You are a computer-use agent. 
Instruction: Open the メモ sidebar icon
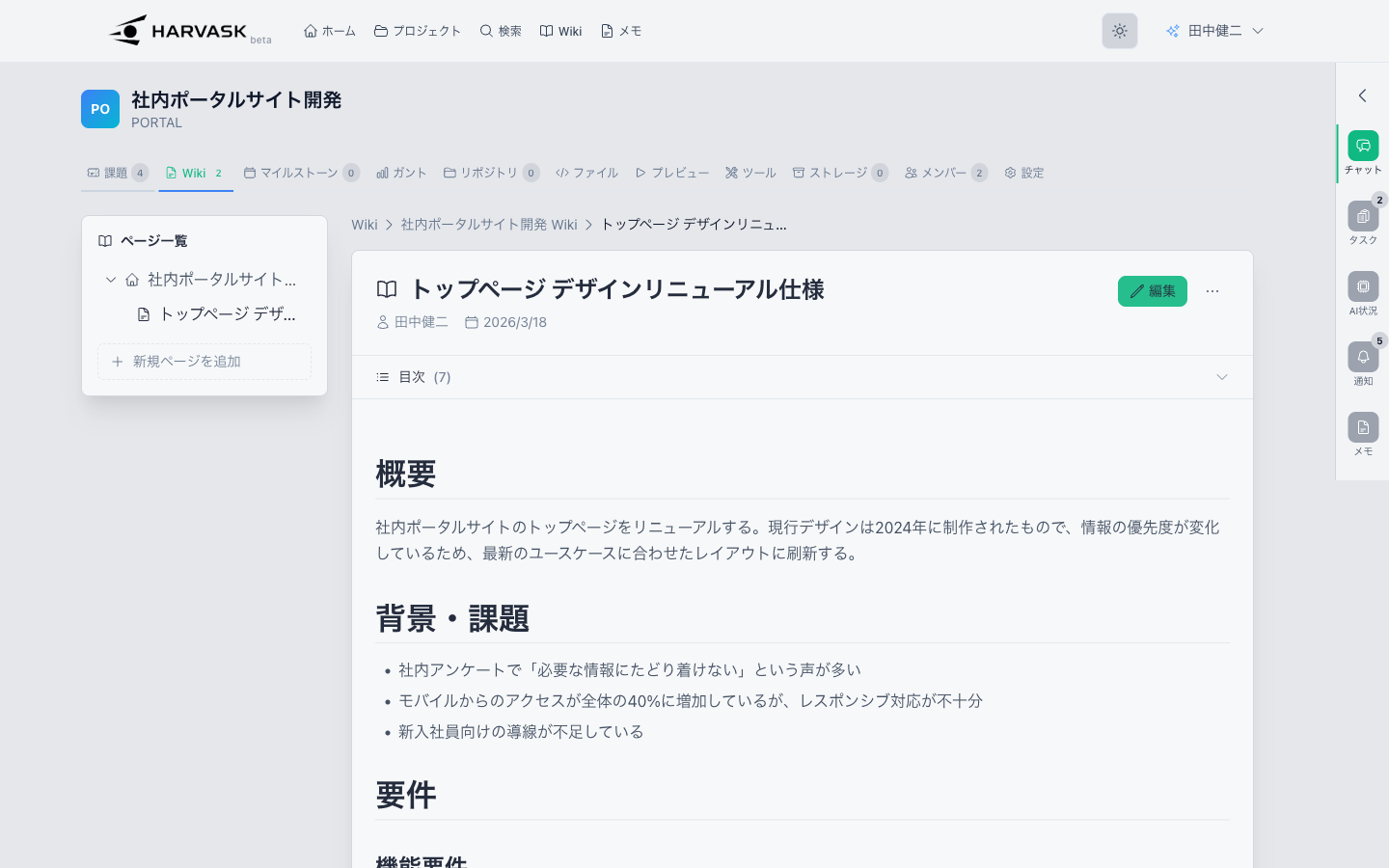pyautogui.click(x=1362, y=428)
